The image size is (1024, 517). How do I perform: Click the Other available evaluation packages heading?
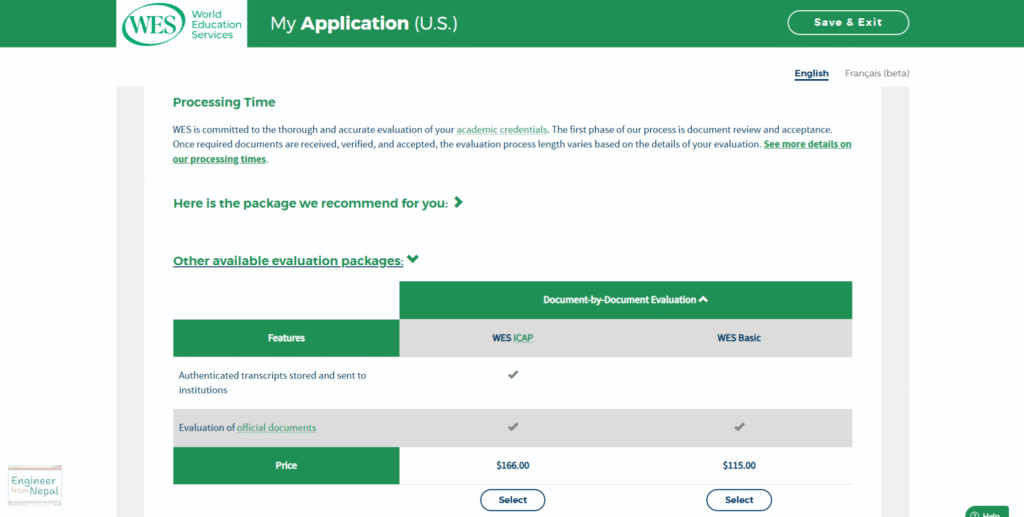click(x=288, y=260)
